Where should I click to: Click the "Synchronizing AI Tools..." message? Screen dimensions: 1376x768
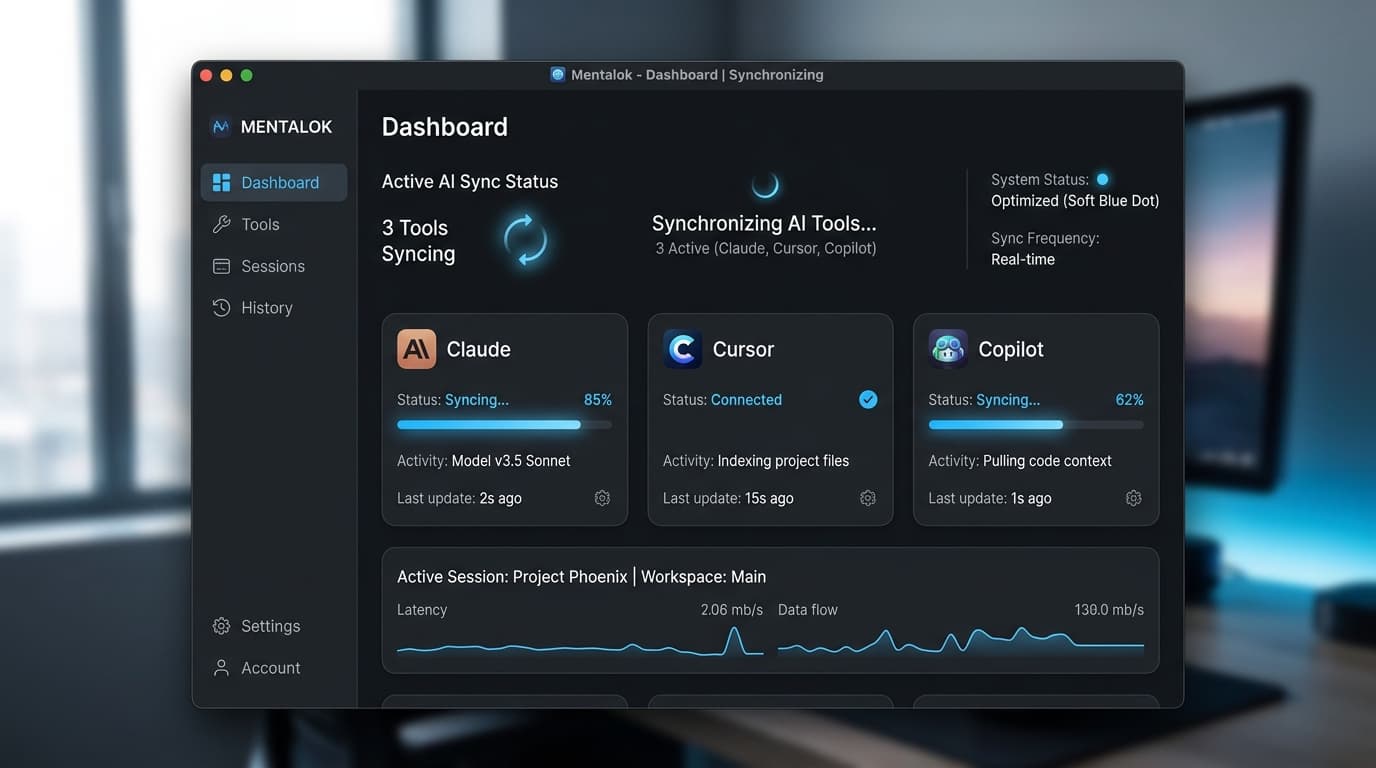(764, 224)
